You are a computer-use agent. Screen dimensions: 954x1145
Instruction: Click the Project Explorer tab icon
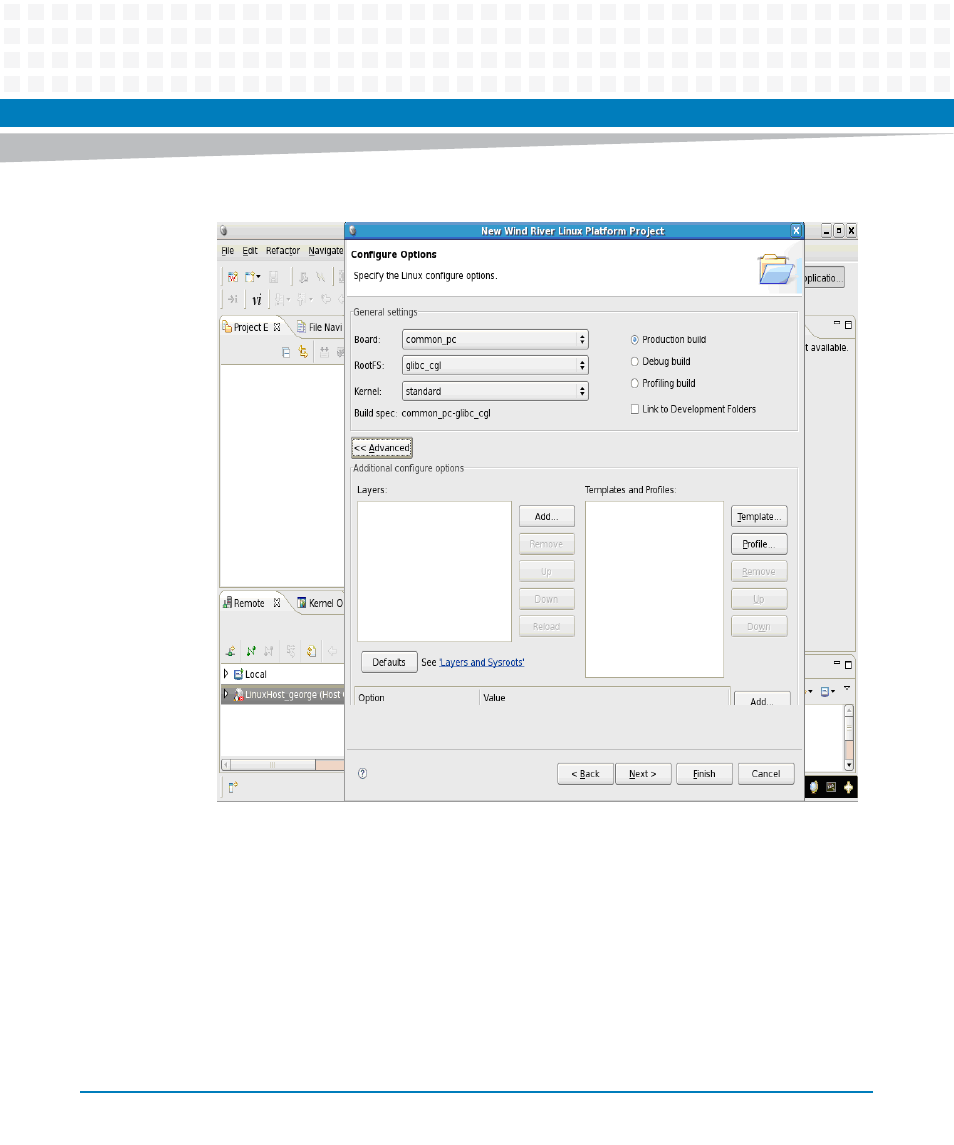pos(227,327)
